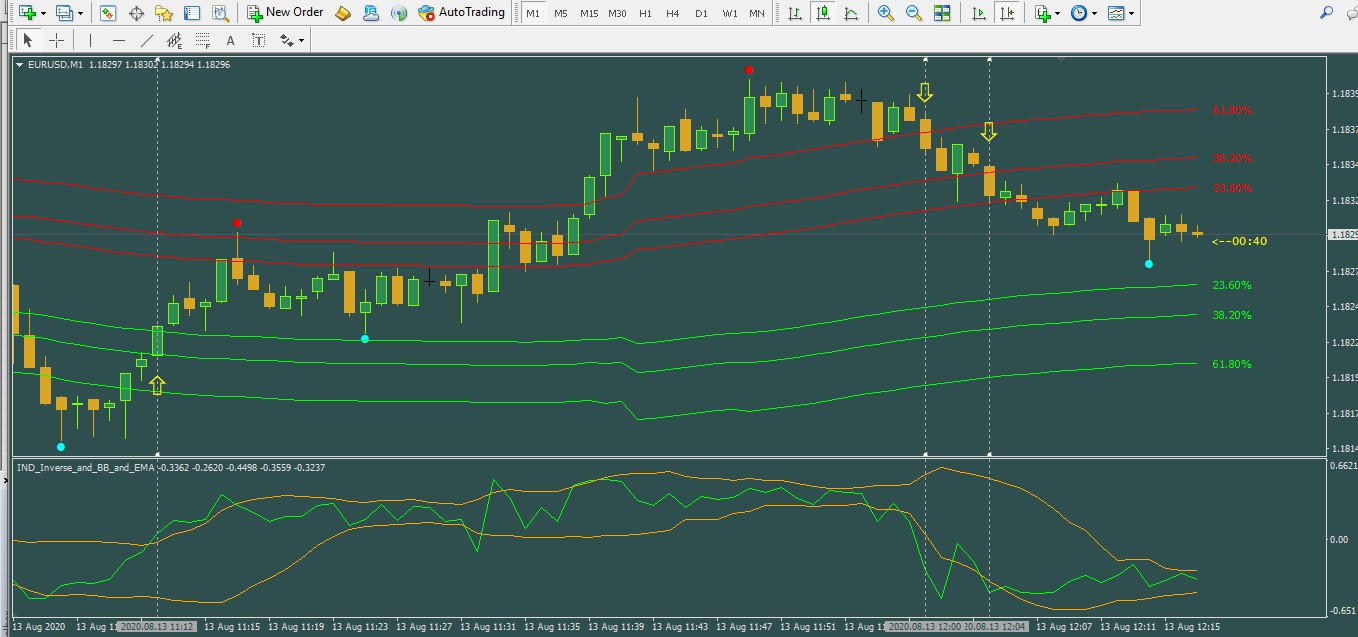Switch to H1 timeframe

pos(645,14)
